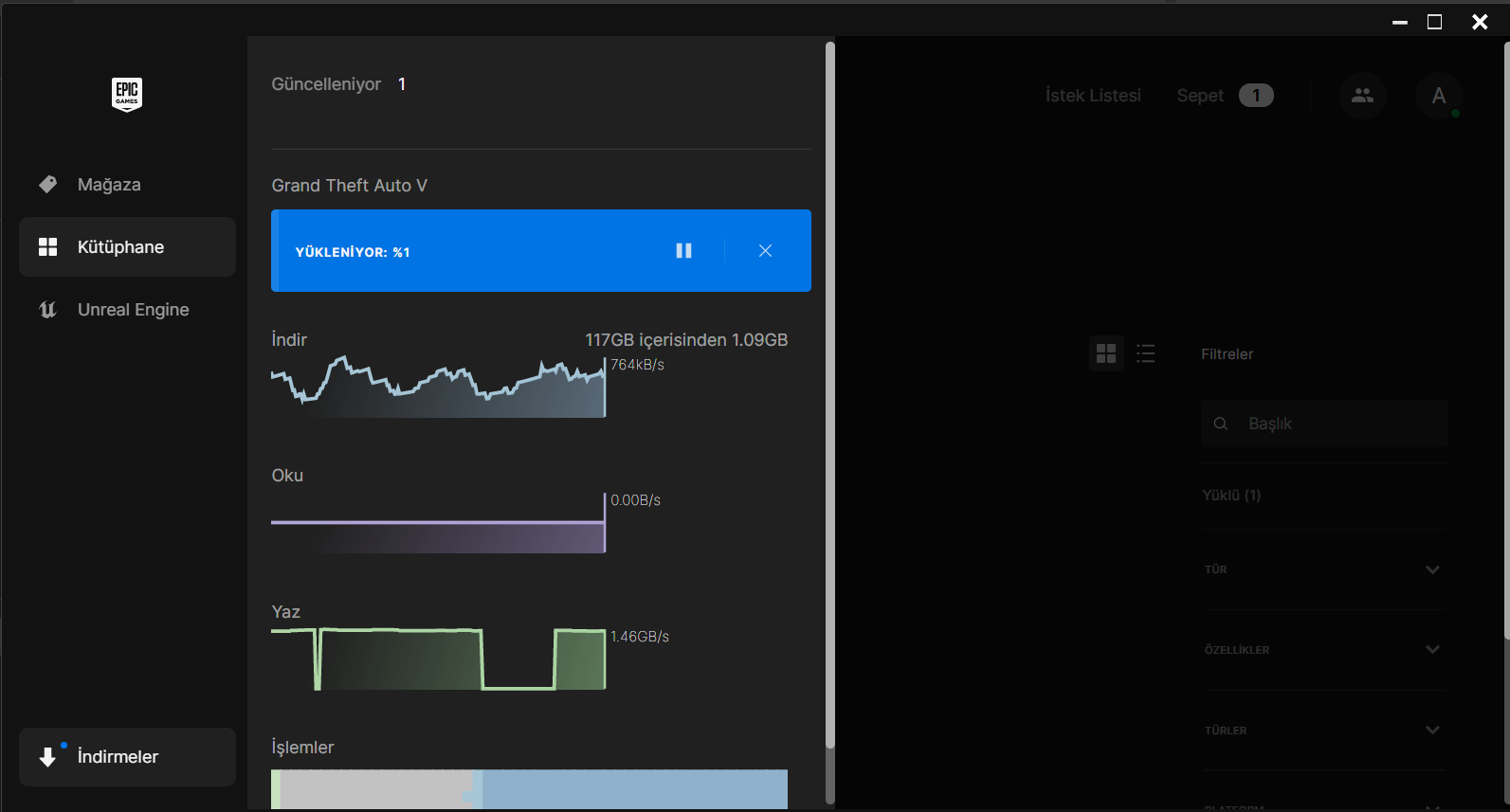
Task: Click the Epic Games logo
Action: [127, 95]
